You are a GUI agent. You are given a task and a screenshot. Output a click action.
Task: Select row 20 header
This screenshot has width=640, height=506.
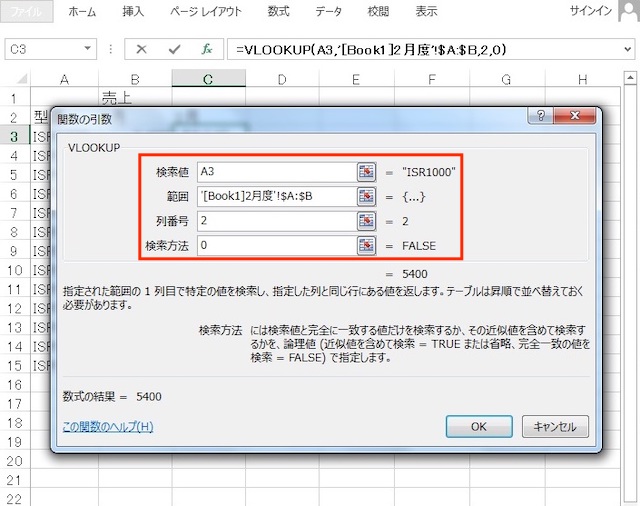tap(14, 461)
